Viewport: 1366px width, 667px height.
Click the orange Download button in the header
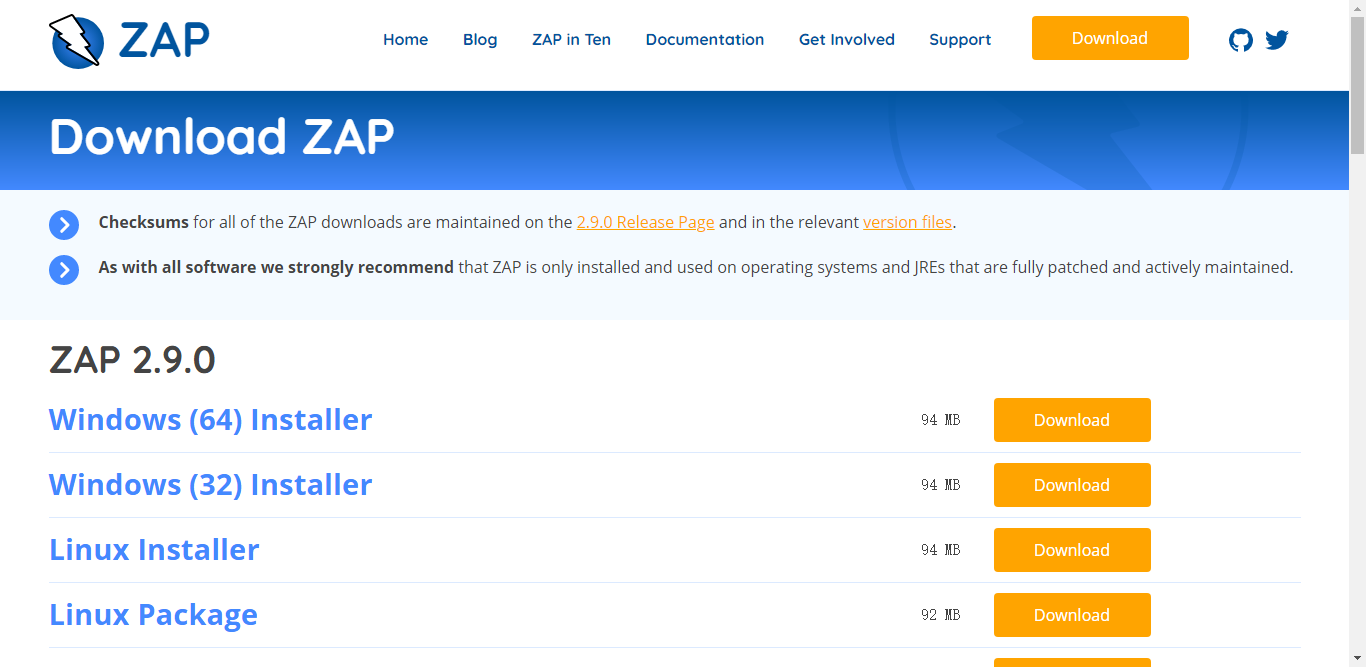(x=1110, y=37)
